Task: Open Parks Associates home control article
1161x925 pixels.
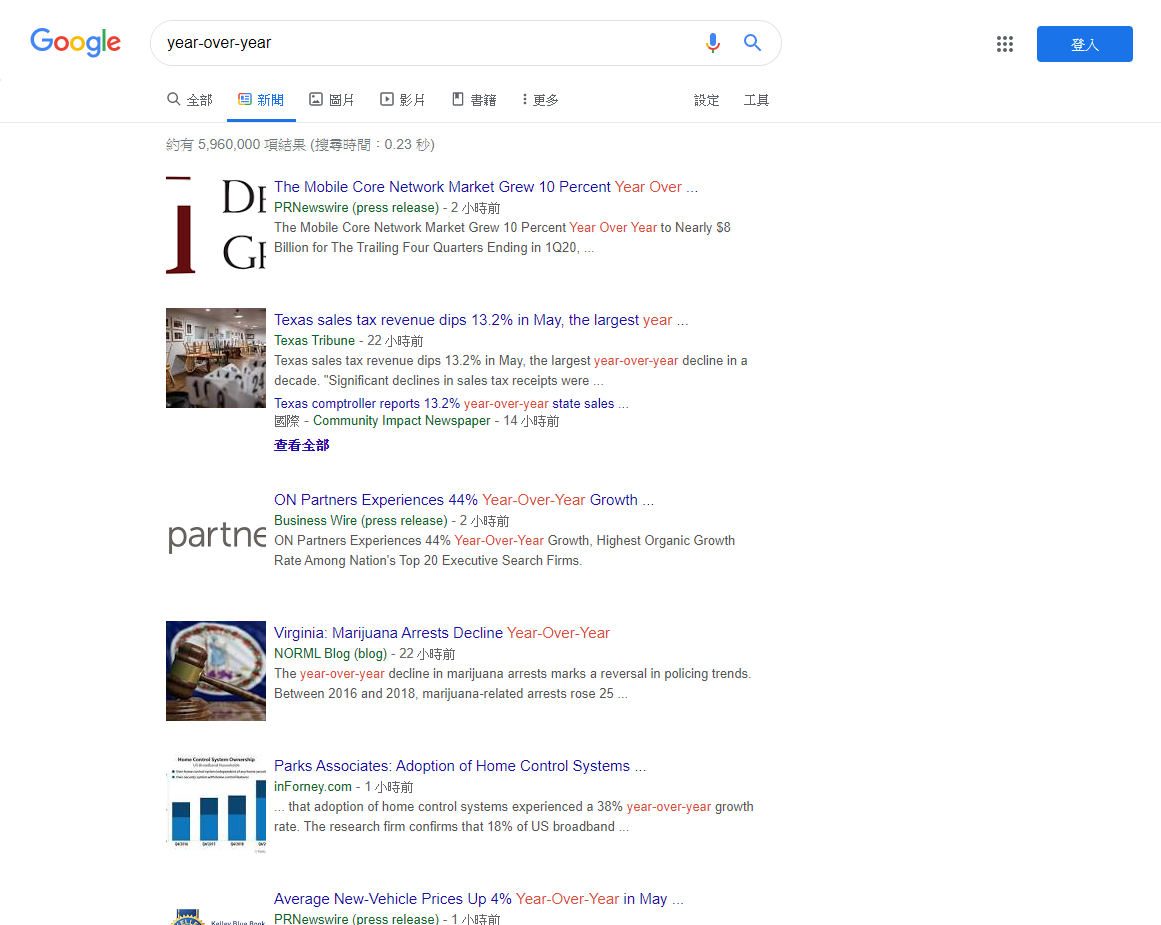Action: [x=460, y=766]
